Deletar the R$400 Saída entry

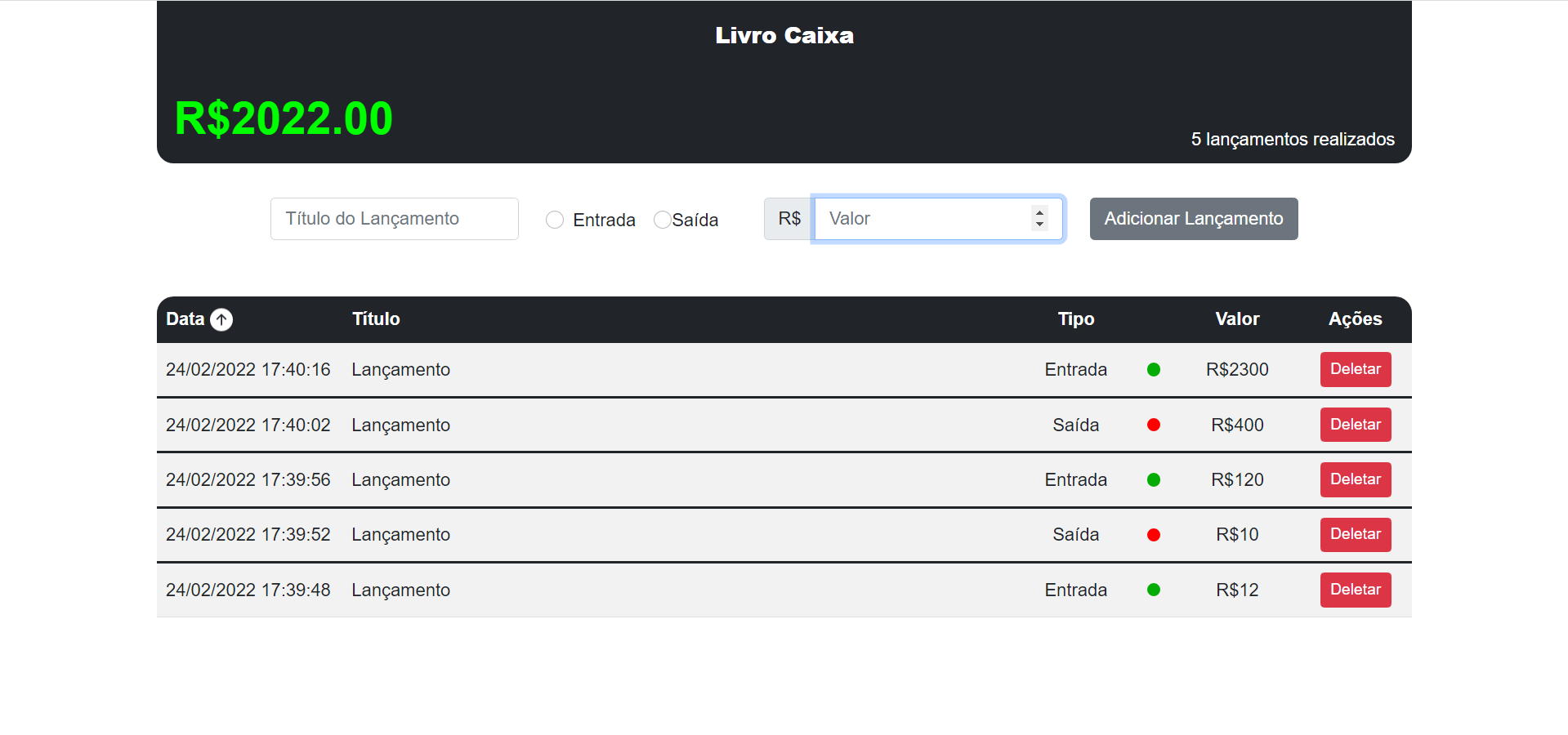[1355, 425]
